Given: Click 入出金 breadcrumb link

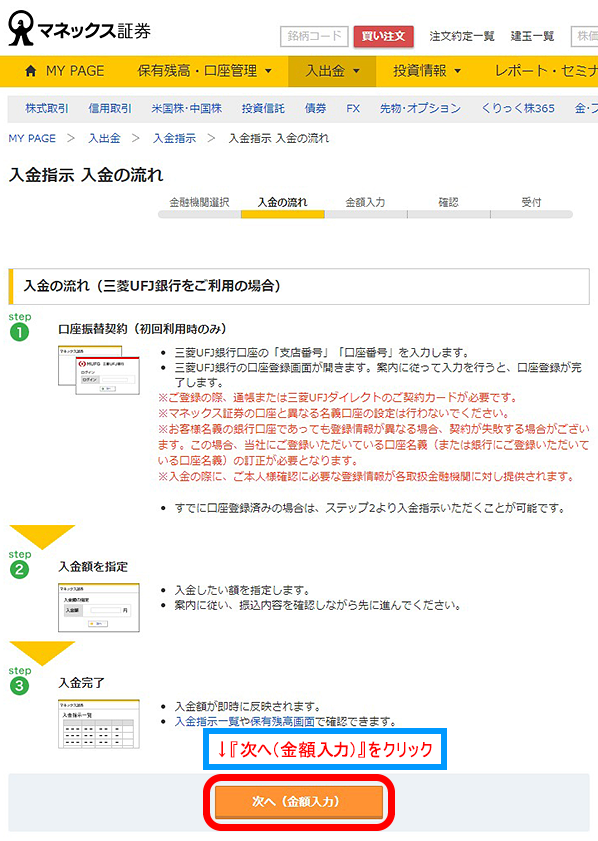Looking at the screenshot, I should click(x=104, y=138).
